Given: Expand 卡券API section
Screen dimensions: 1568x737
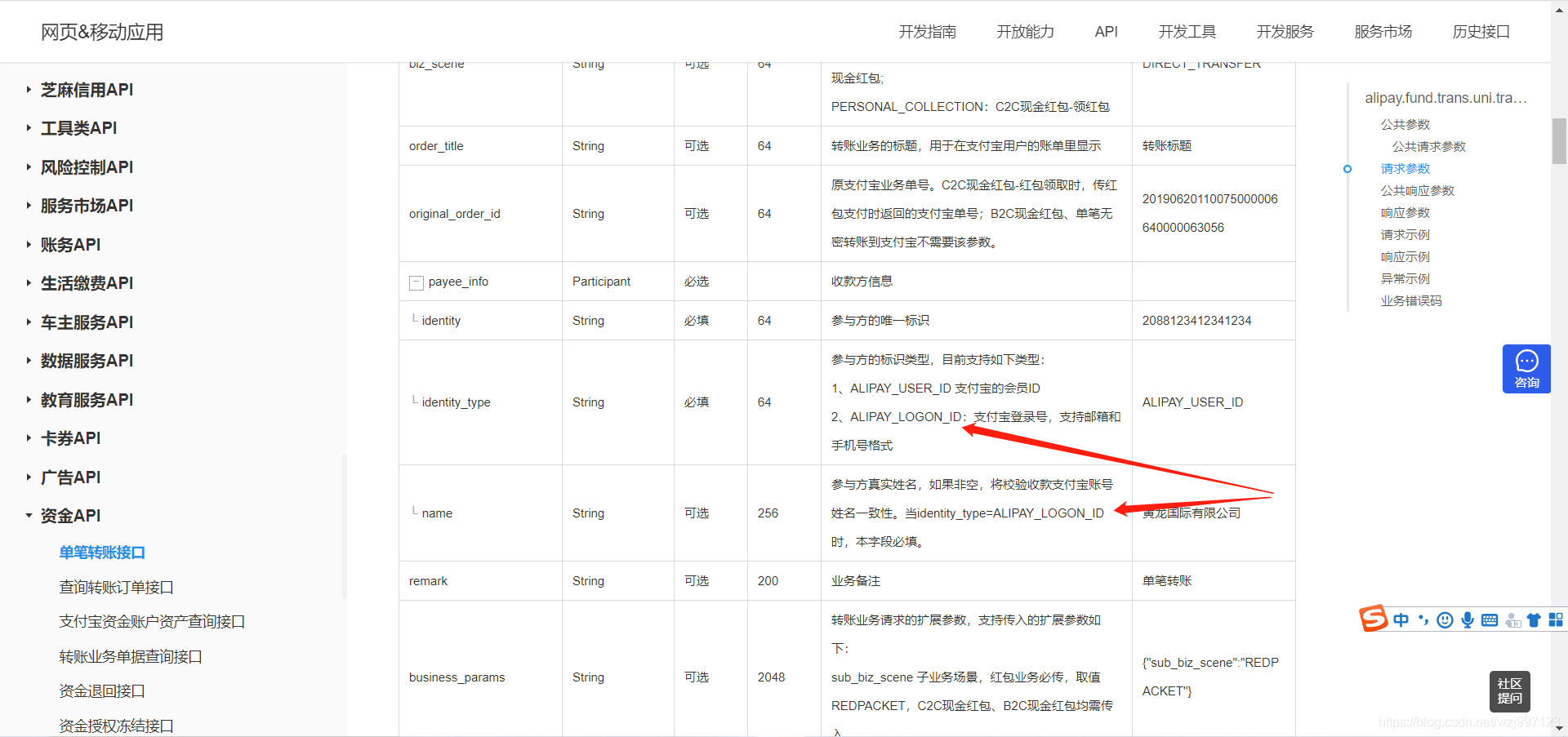Looking at the screenshot, I should tap(70, 438).
